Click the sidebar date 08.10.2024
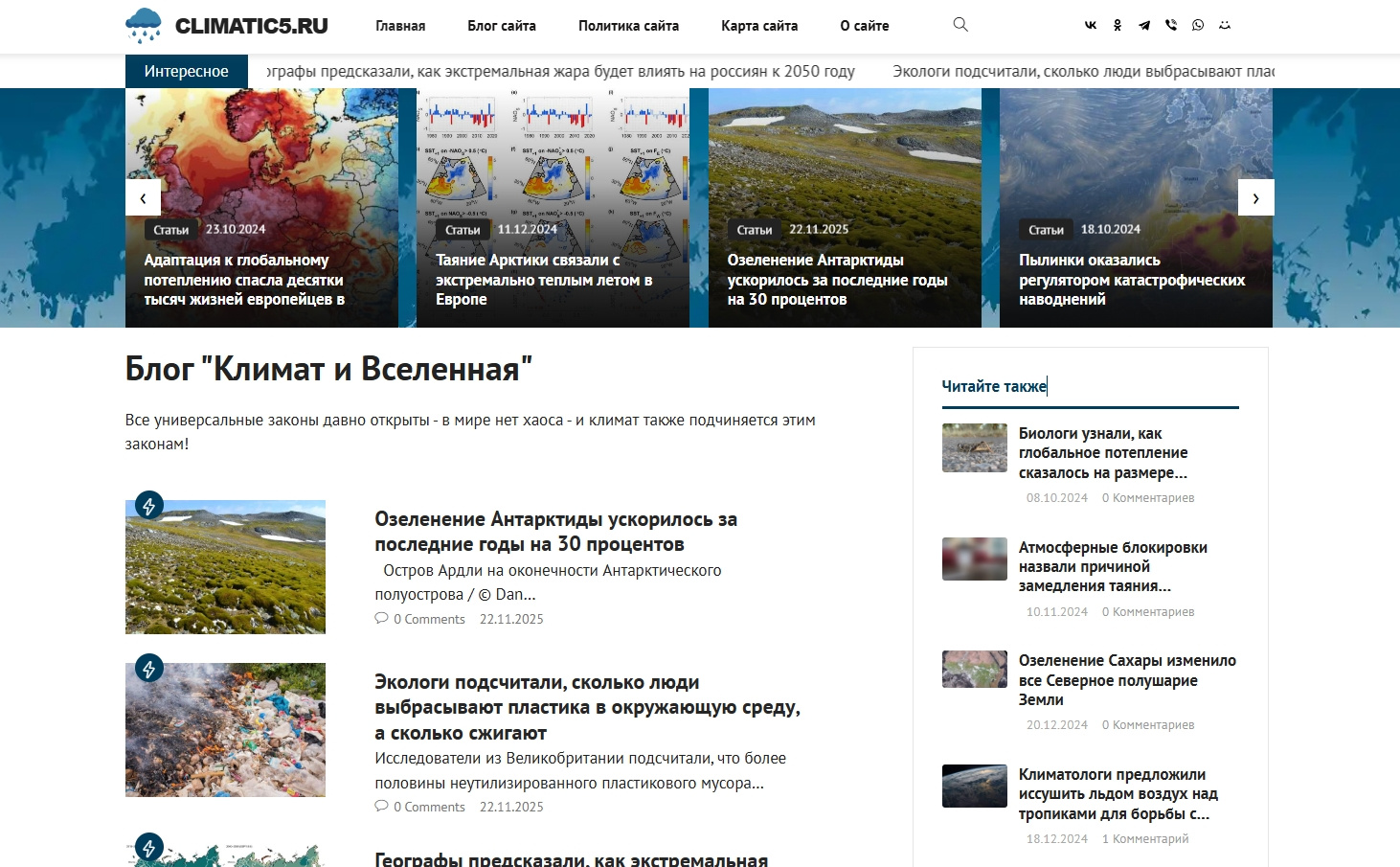This screenshot has height=867, width=1400. coord(1057,498)
